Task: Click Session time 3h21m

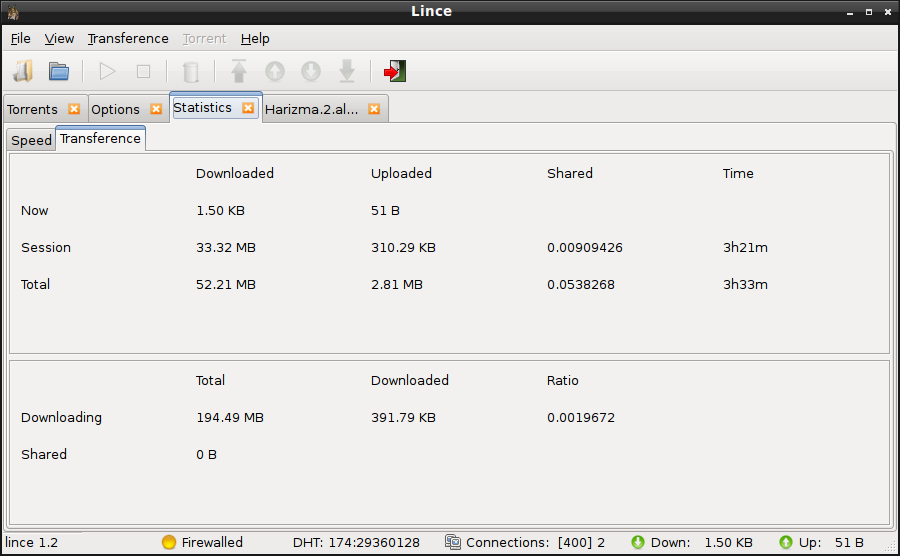Action: click(745, 247)
